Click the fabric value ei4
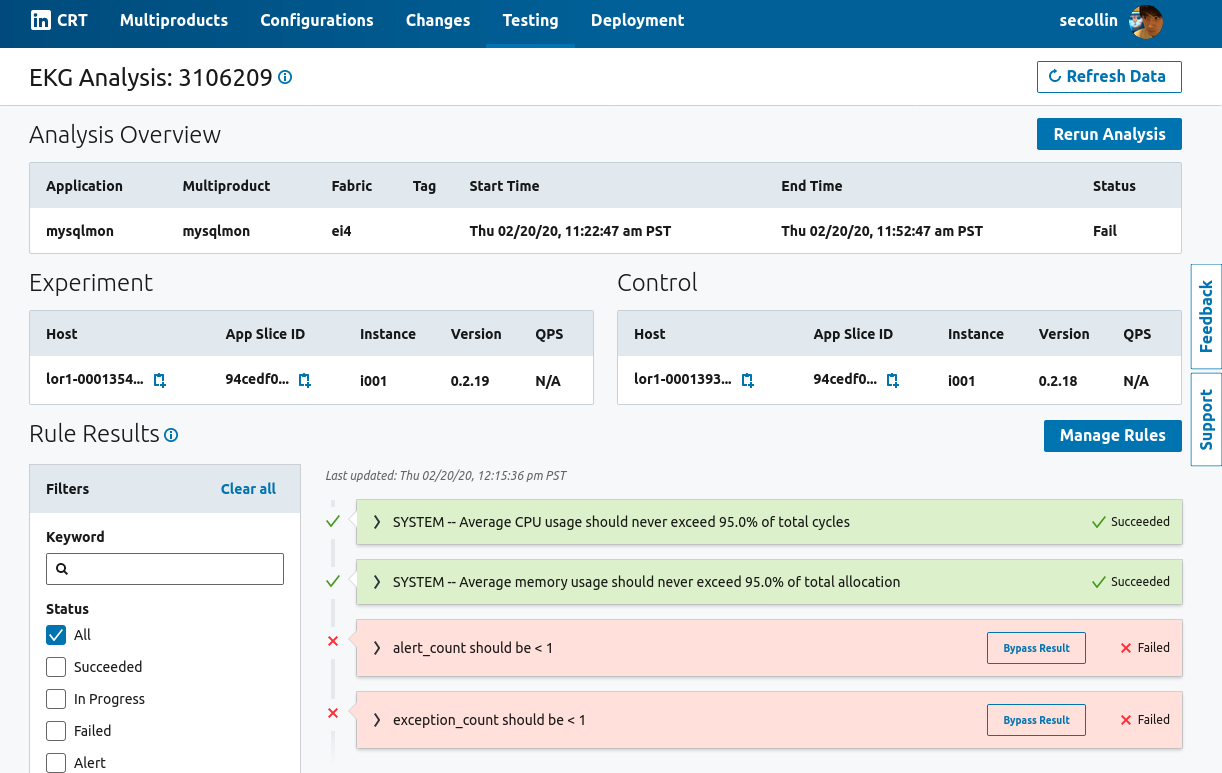The width and height of the screenshot is (1222, 773). pos(341,231)
